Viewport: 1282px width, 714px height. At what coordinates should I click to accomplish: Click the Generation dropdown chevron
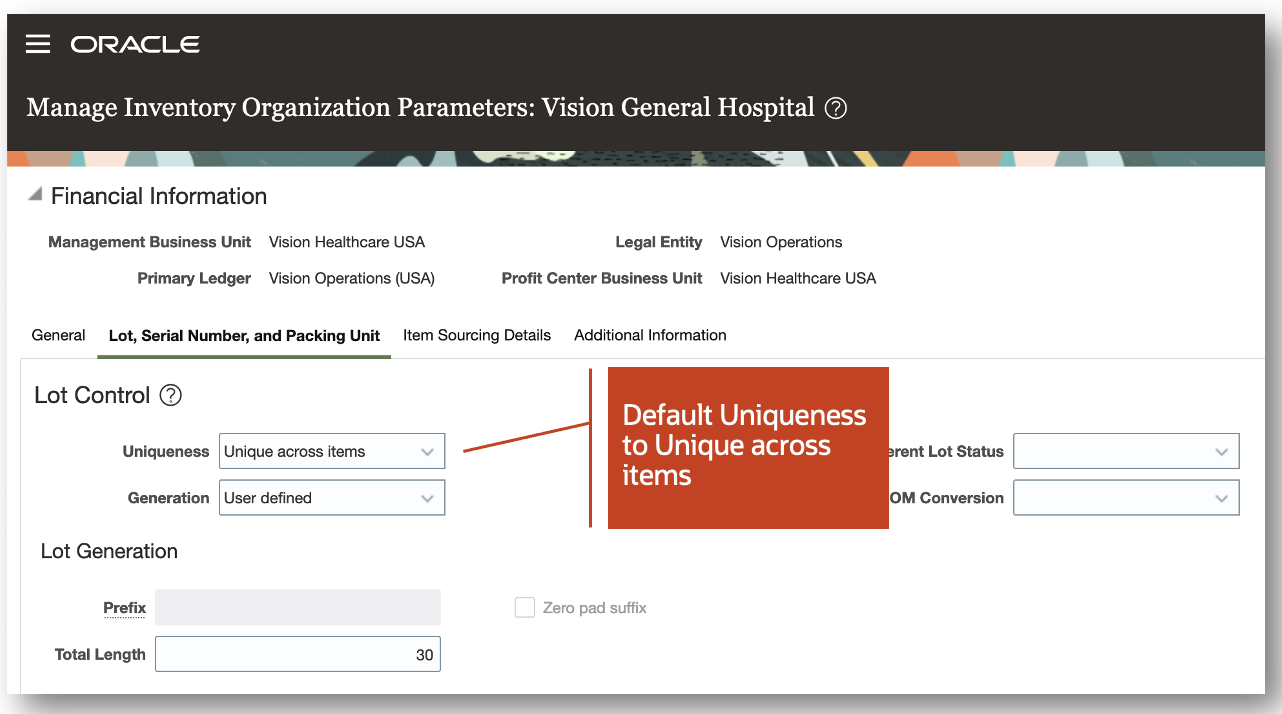pos(430,497)
